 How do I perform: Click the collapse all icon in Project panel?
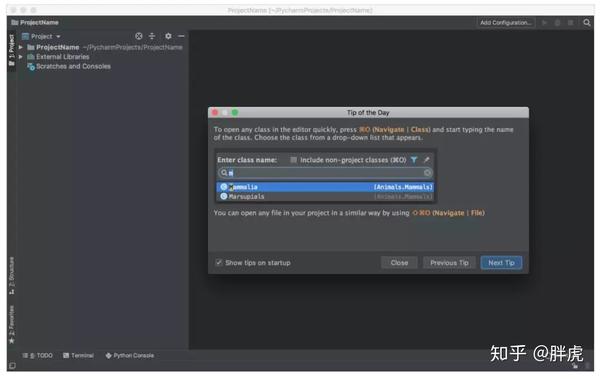[152, 36]
